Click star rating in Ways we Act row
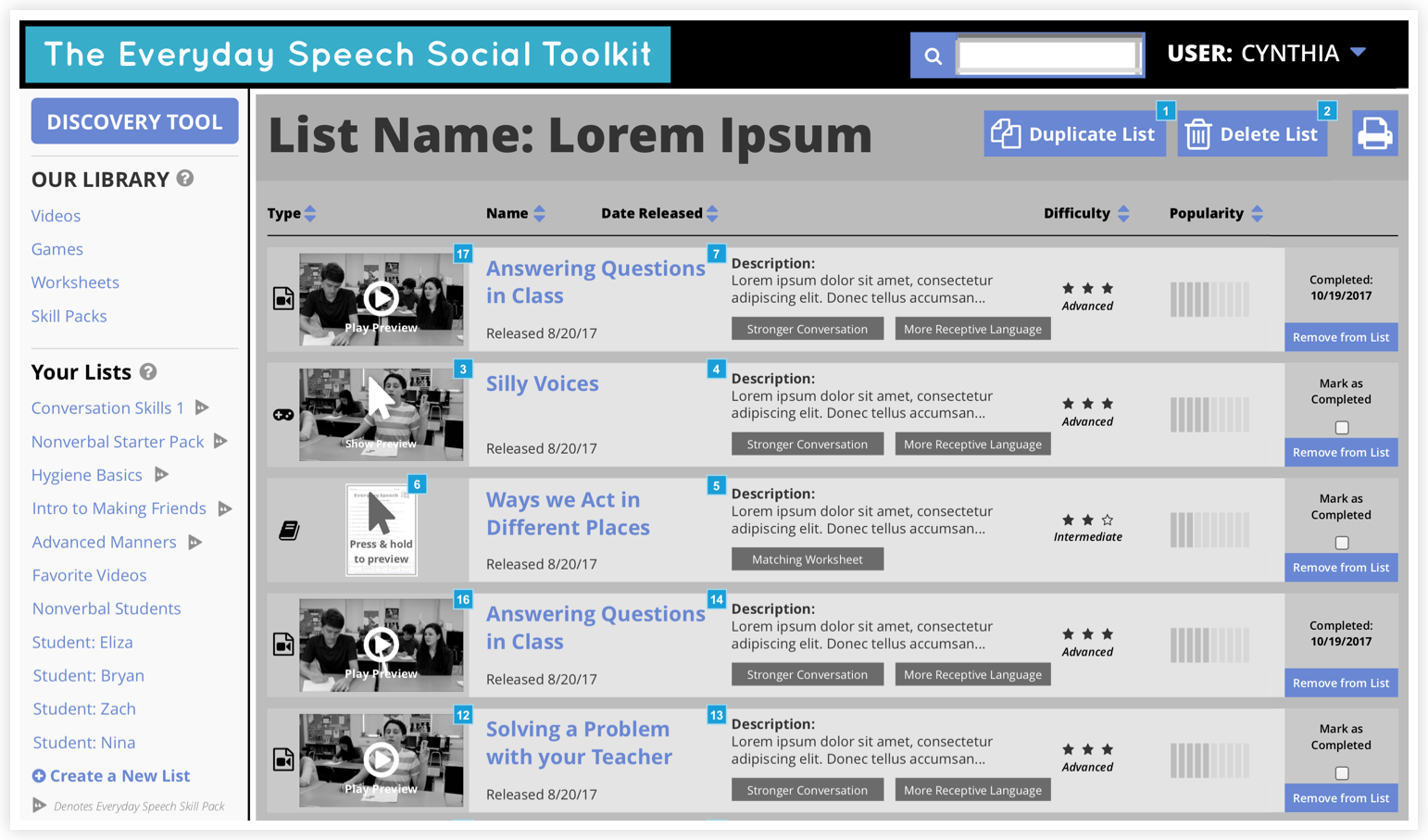 tap(1087, 520)
